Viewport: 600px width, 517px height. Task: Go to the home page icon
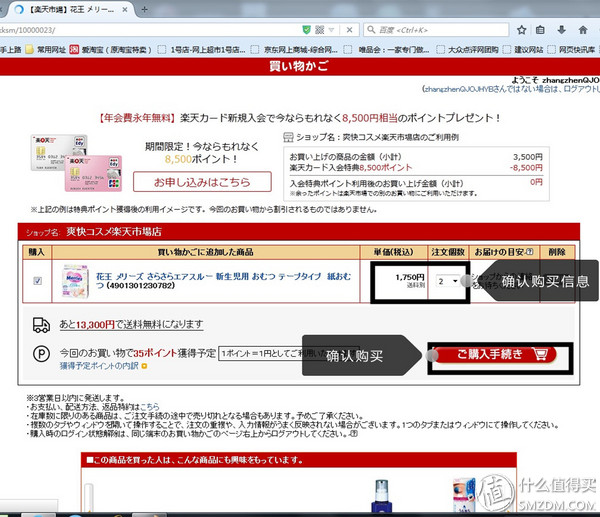point(583,30)
